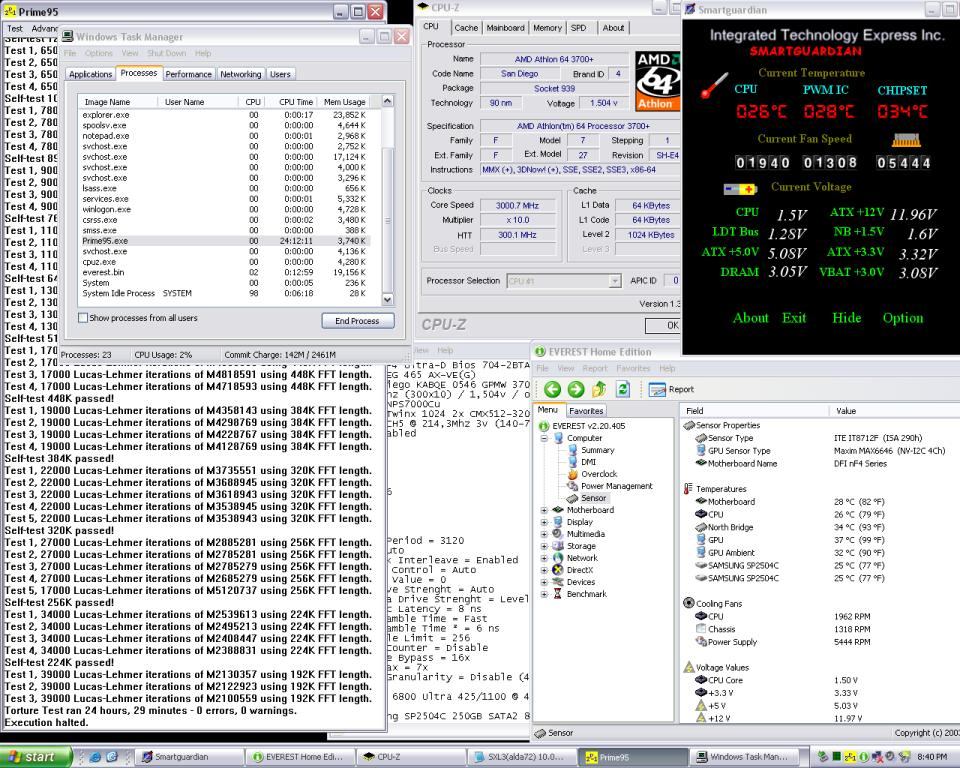Click Hide in the Smartguardian window
Screen dimensions: 960x768
pos(847,318)
